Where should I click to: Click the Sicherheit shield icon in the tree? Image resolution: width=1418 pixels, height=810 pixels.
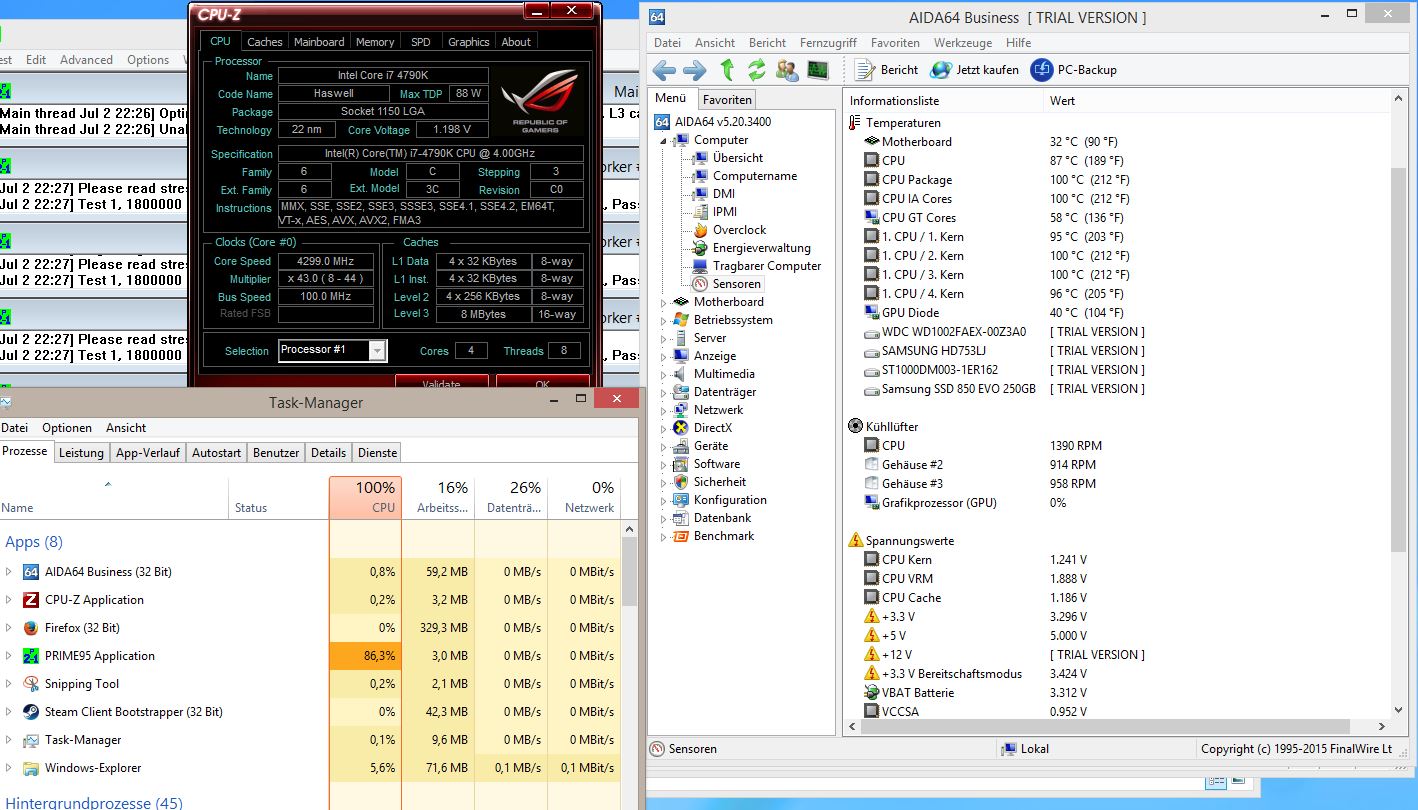pos(681,482)
